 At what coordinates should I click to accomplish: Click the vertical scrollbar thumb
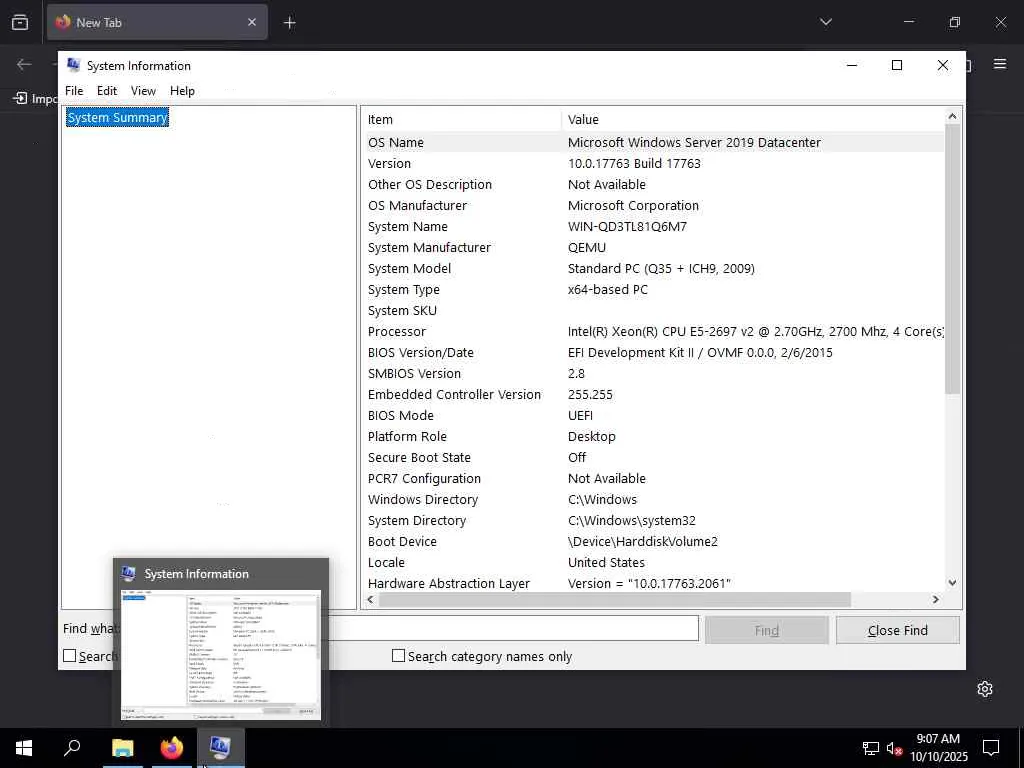pyautogui.click(x=952, y=259)
